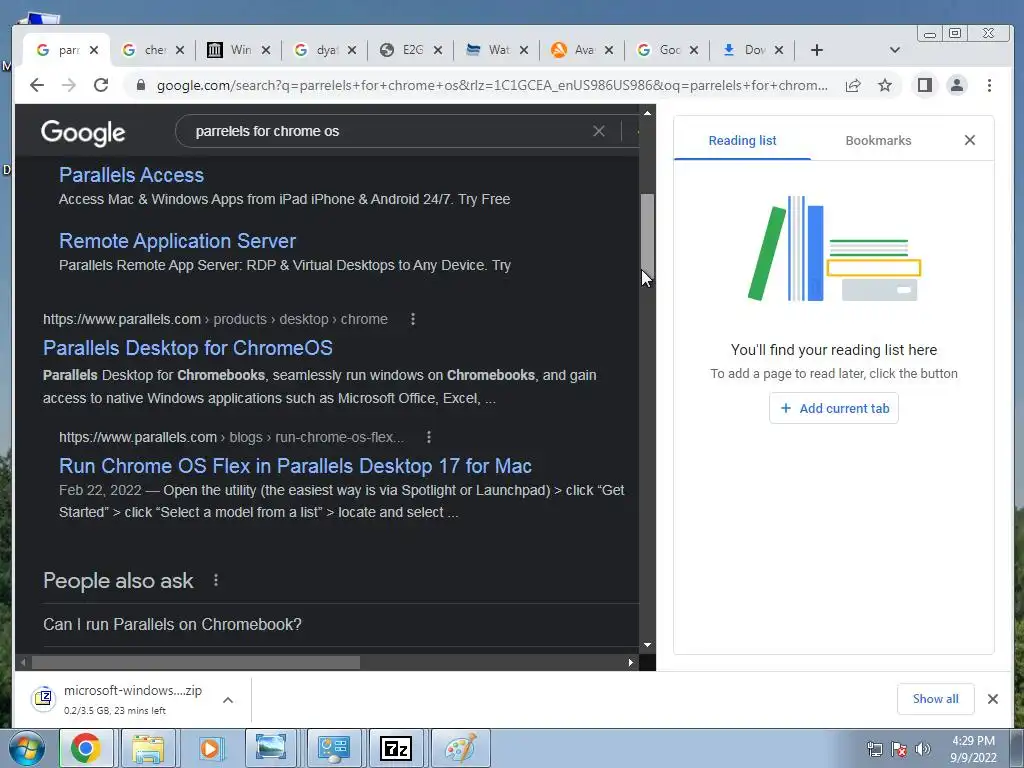1024x768 pixels.
Task: Click the Chrome taskbar icon
Action: click(86, 748)
